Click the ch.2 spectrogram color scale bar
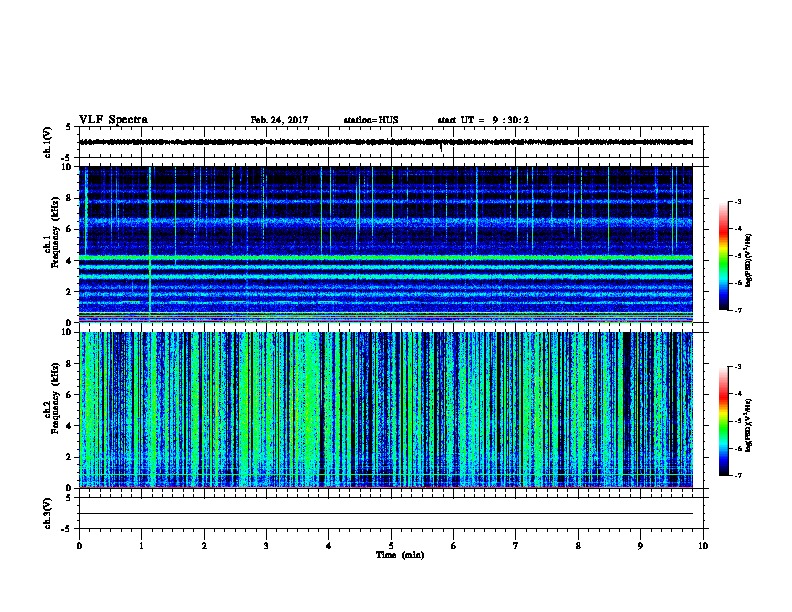This screenshot has width=792, height=612. (724, 421)
